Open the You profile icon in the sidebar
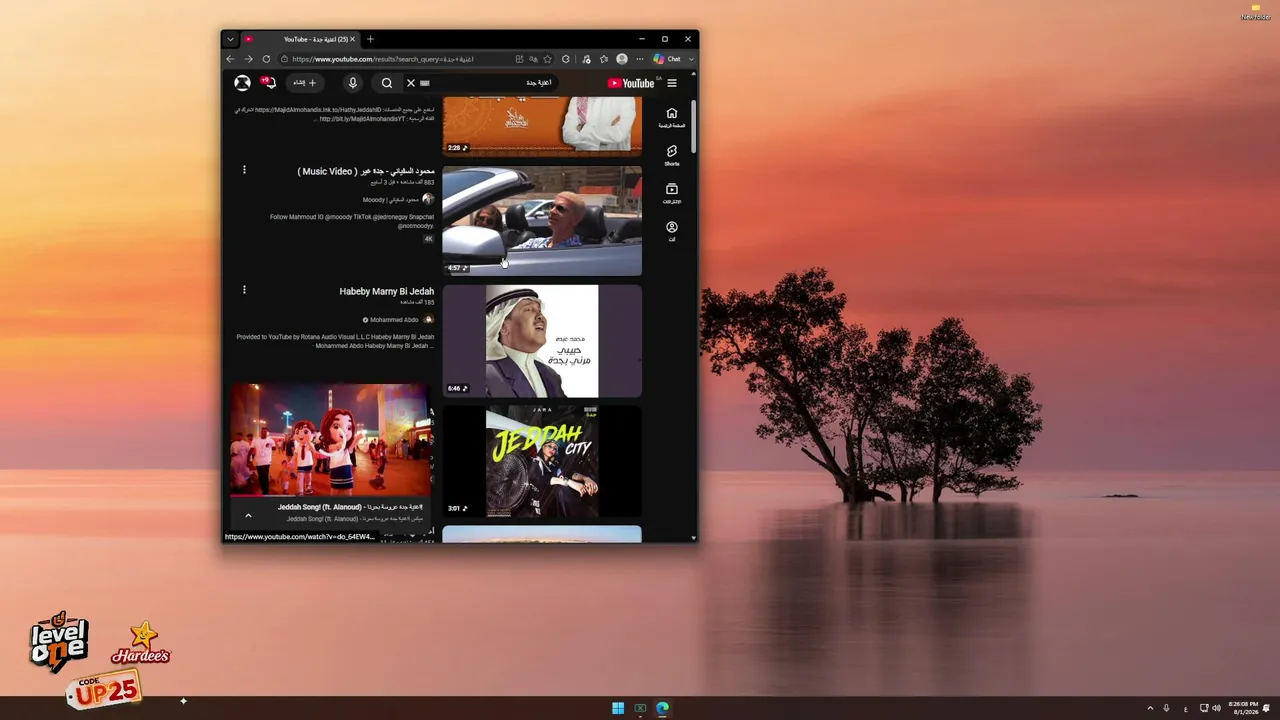Viewport: 1280px width, 720px height. coord(671,231)
